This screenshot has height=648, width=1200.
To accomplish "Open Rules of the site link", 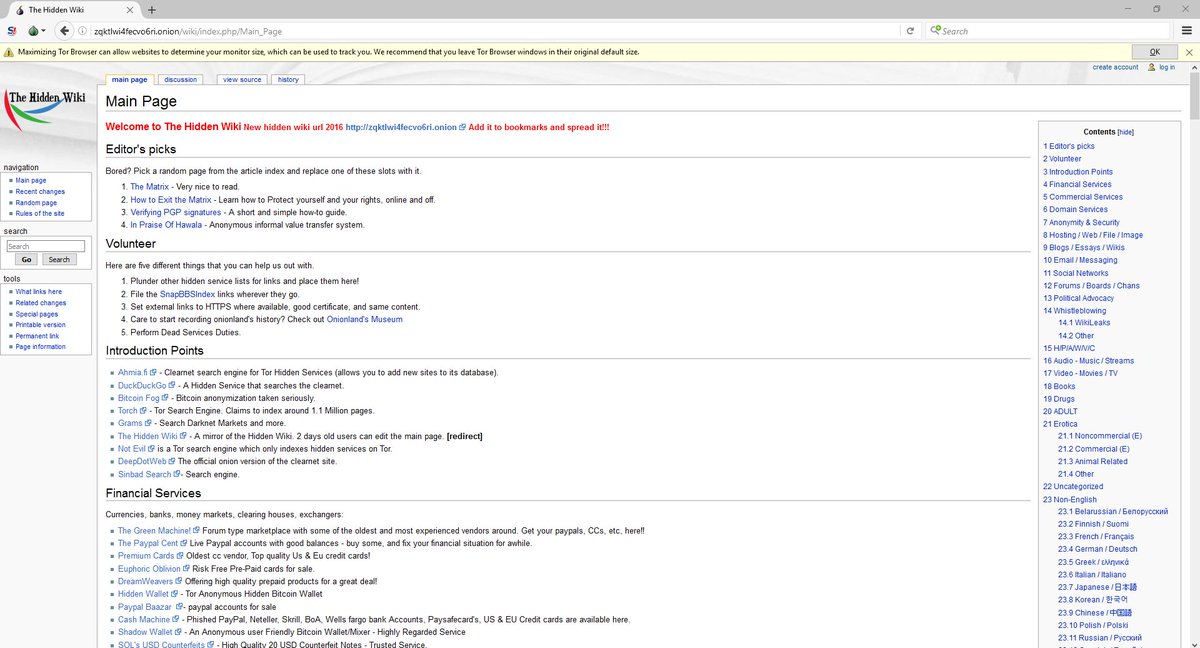I will click(x=40, y=213).
